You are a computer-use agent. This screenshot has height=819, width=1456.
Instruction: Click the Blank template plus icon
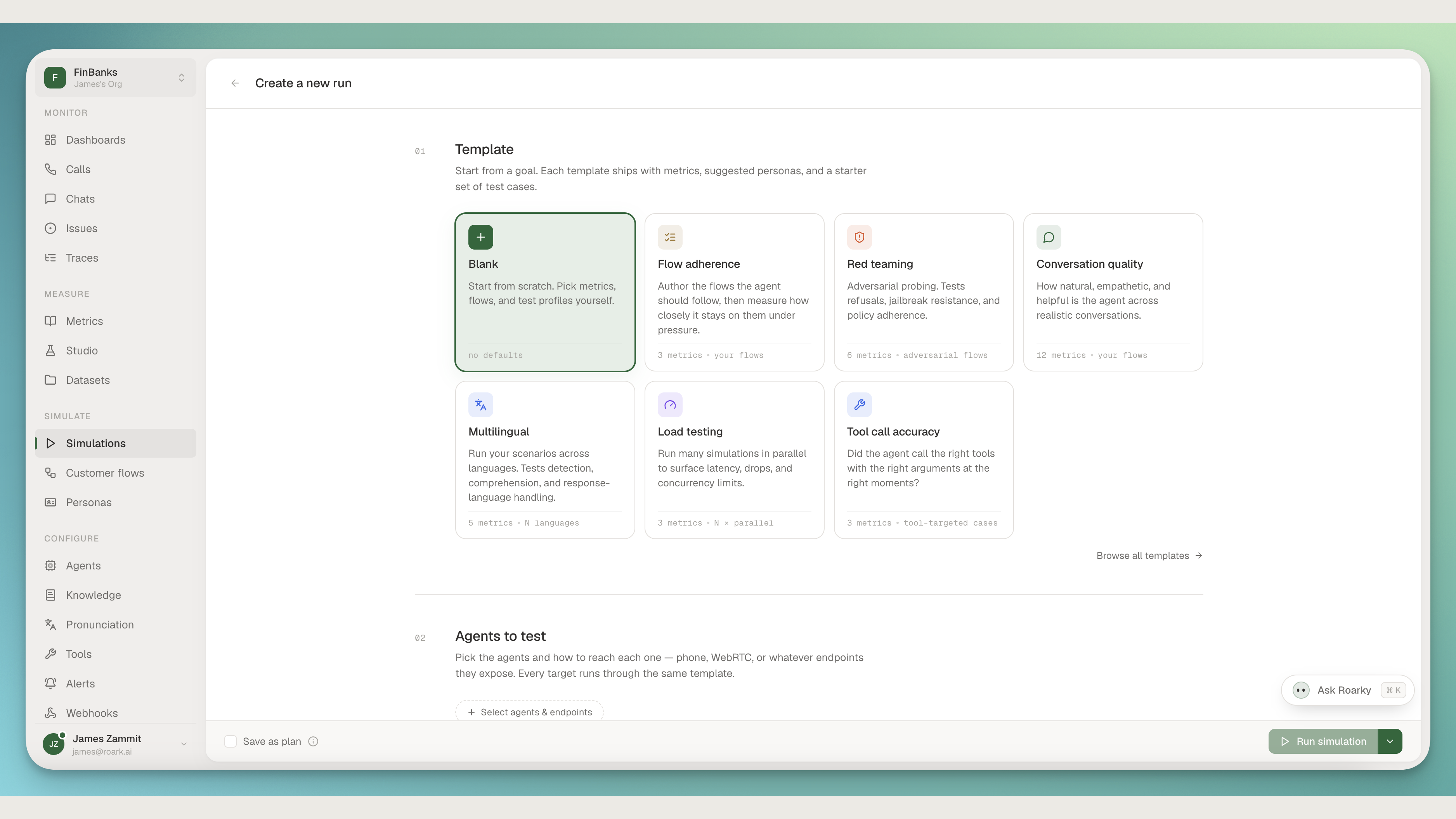point(480,237)
